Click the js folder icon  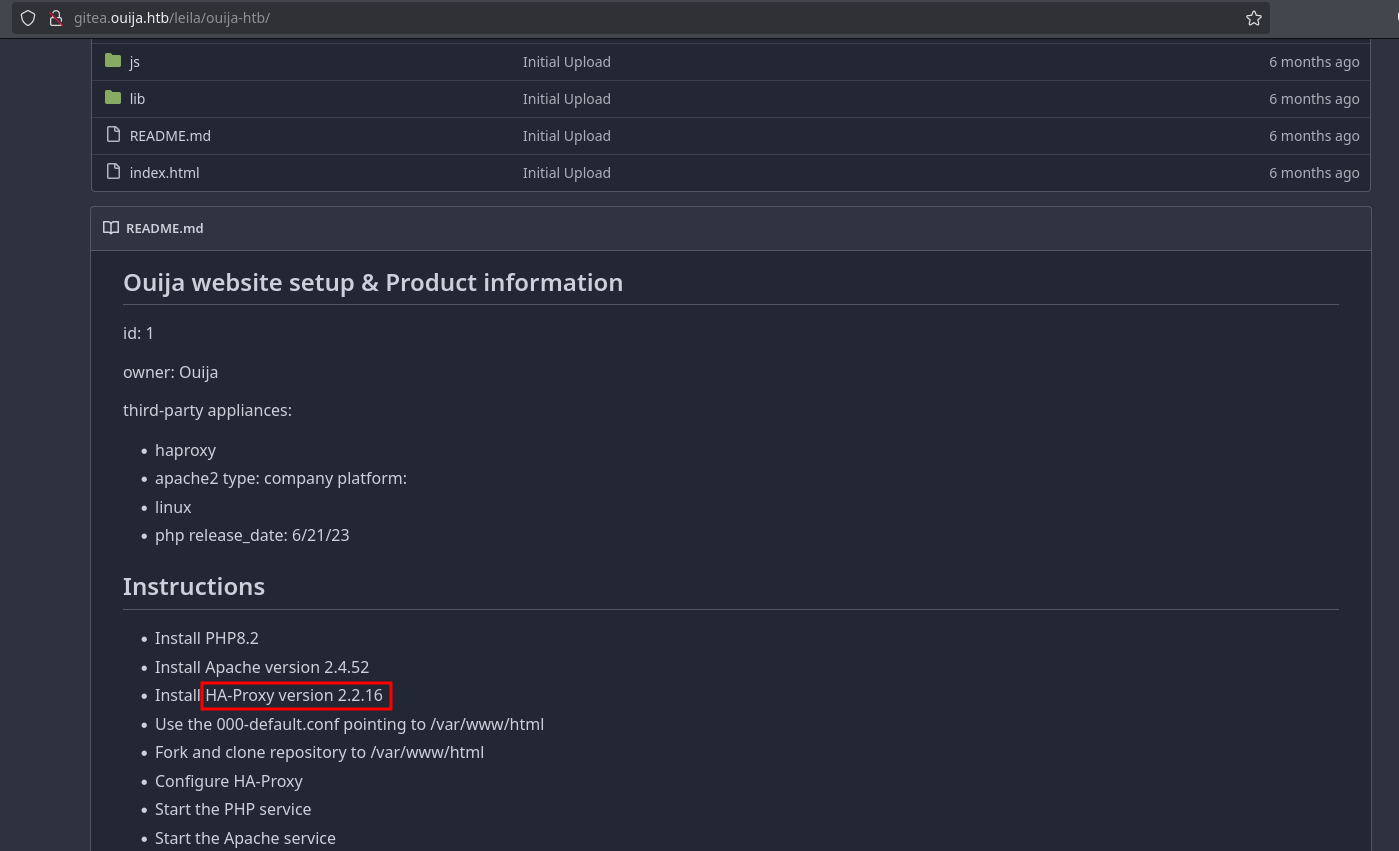pyautogui.click(x=113, y=61)
